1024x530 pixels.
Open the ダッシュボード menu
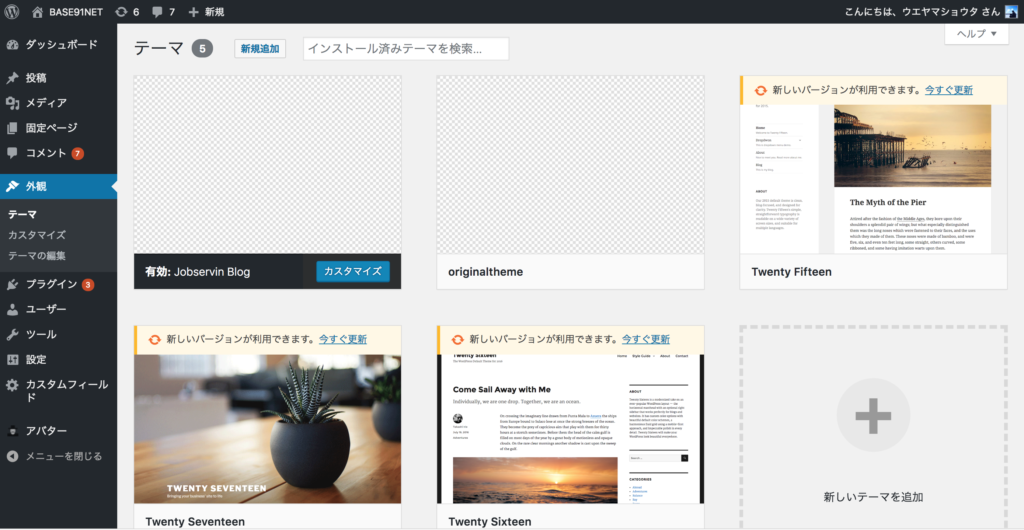(59, 44)
